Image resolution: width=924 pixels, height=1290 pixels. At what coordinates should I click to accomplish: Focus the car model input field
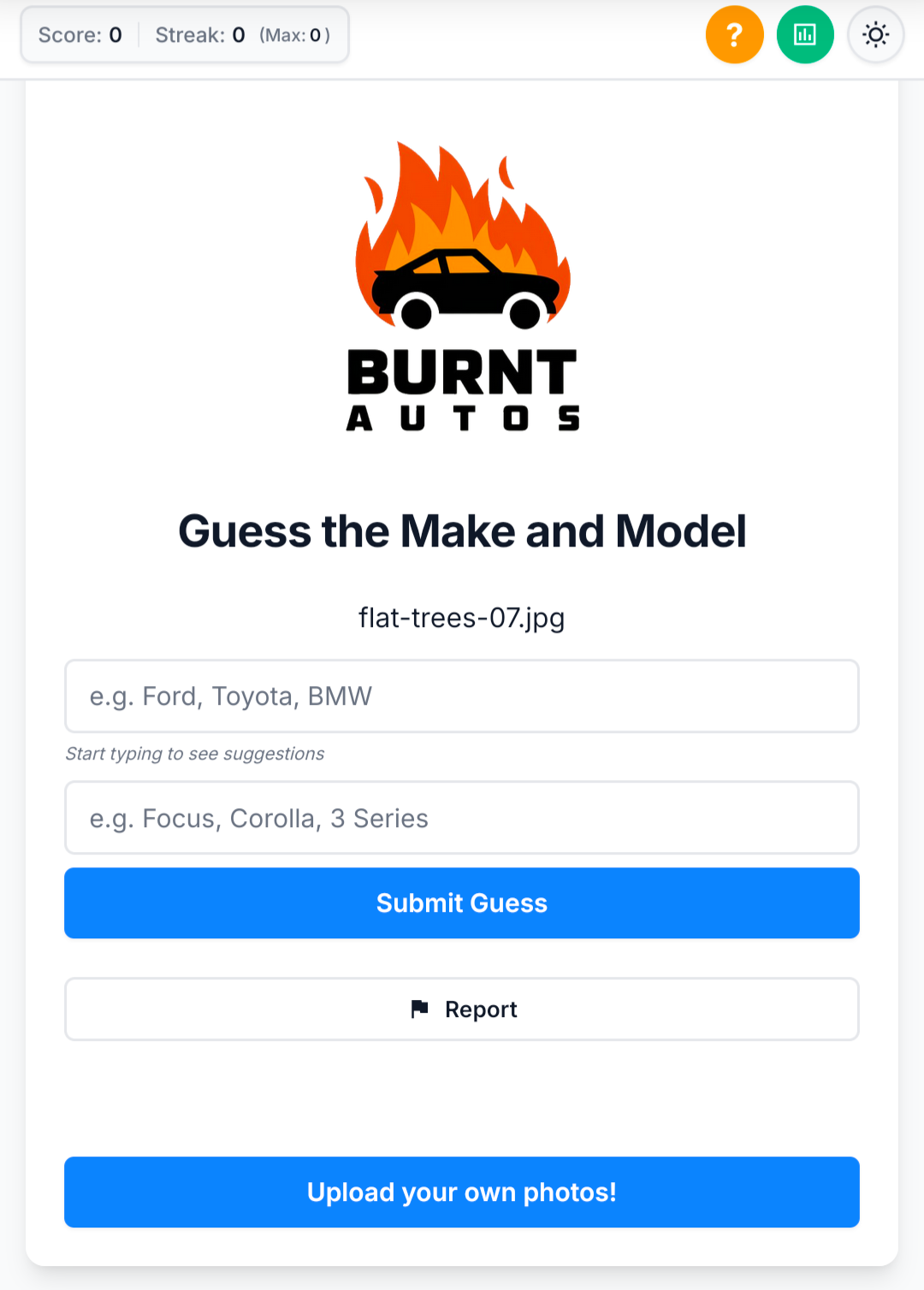(x=462, y=818)
